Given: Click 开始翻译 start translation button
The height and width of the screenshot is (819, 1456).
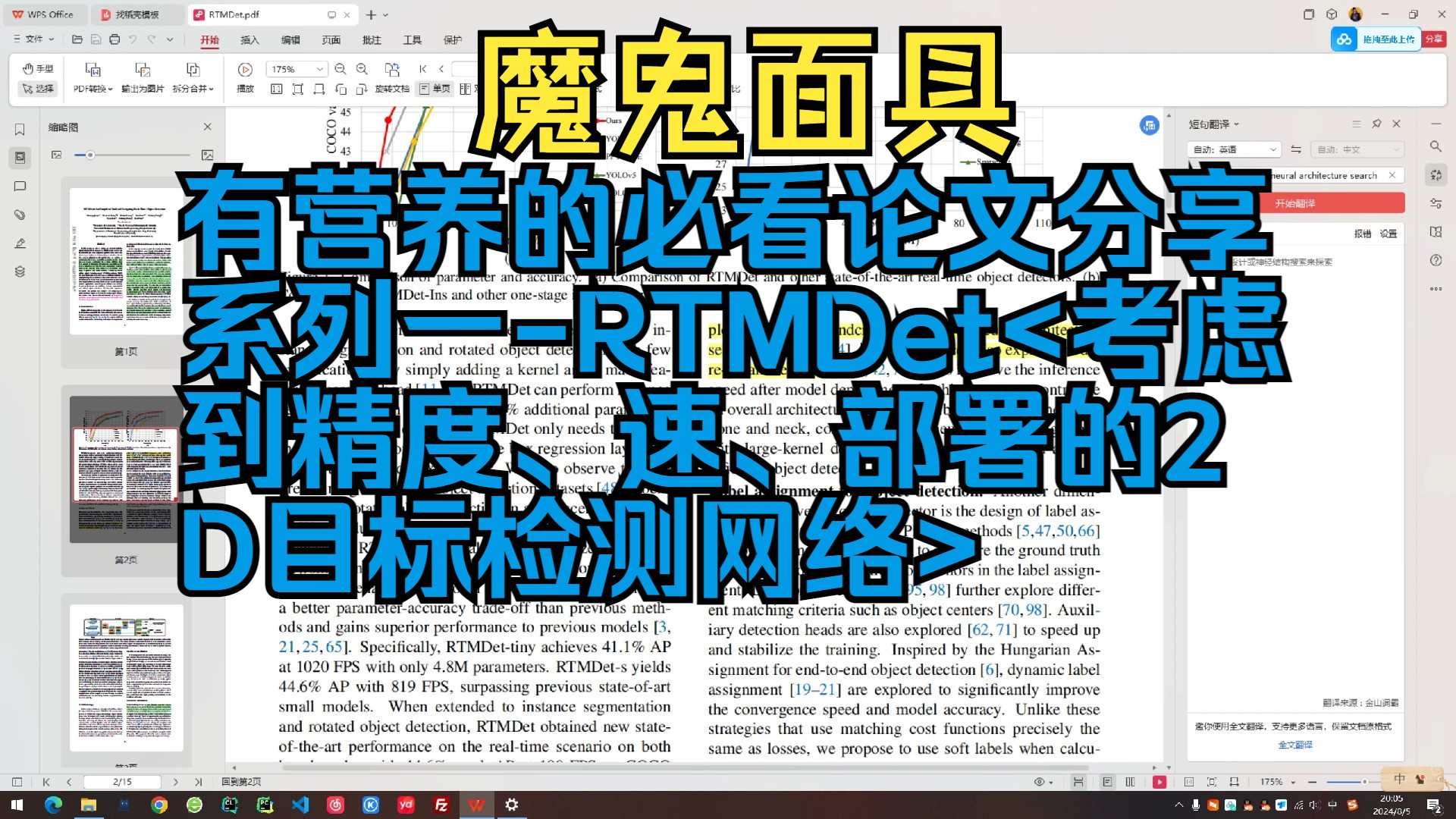Looking at the screenshot, I should 1295,203.
